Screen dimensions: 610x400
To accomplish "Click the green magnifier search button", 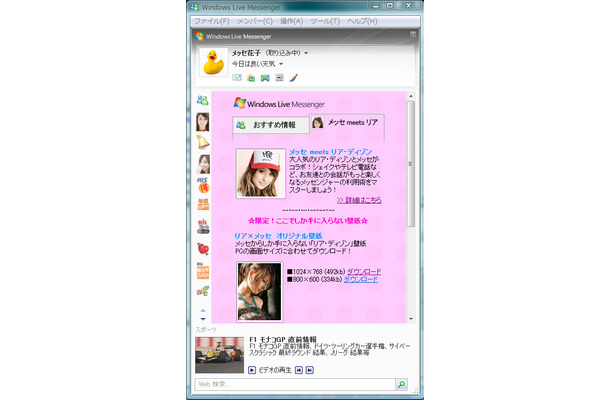I will [x=401, y=384].
